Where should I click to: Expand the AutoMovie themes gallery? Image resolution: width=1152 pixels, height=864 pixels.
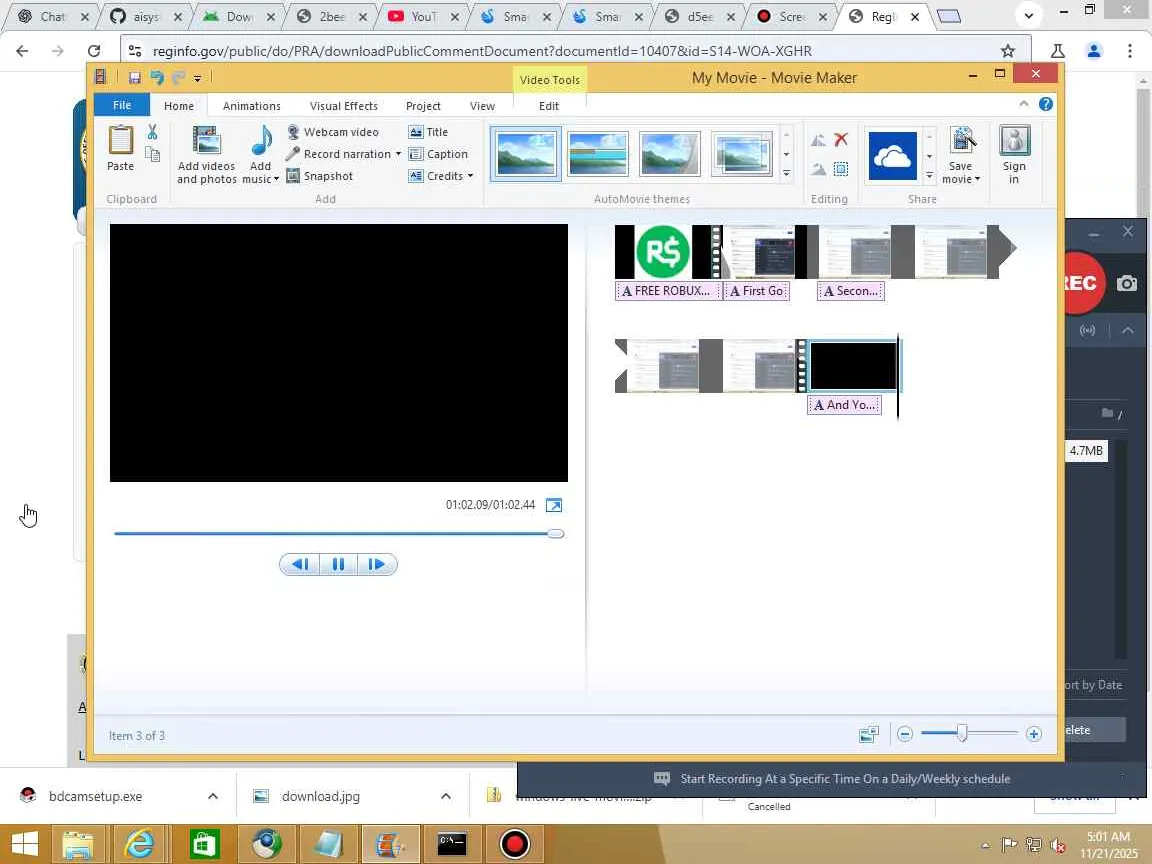[x=786, y=174]
